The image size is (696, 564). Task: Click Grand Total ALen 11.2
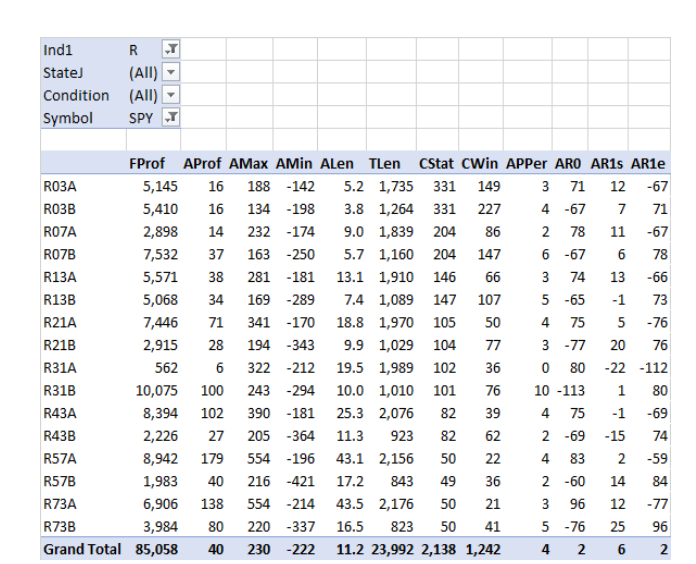(350, 549)
